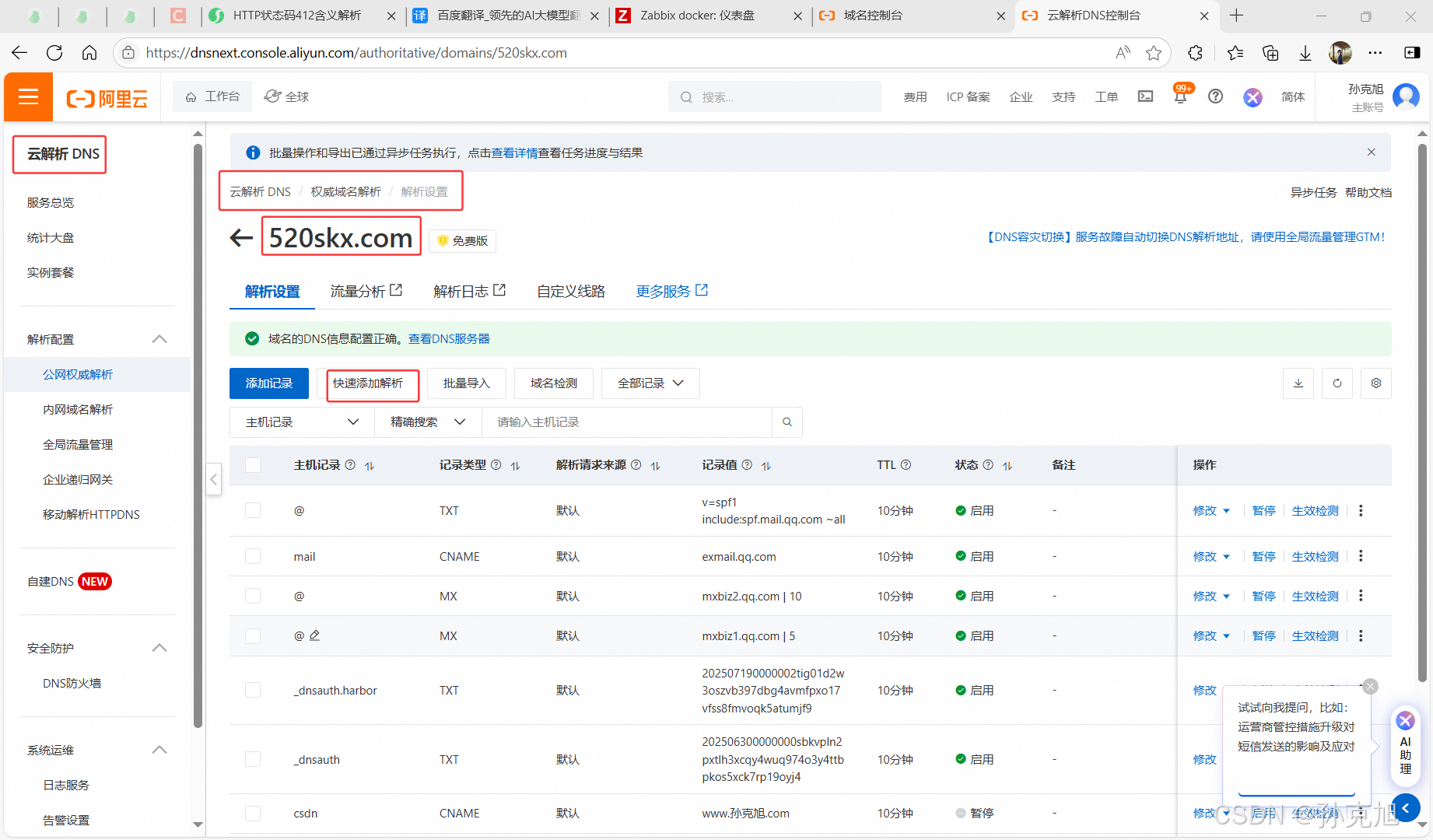Switch to 流量分析 tab
Screen dimensions: 1433x840
coord(366,291)
